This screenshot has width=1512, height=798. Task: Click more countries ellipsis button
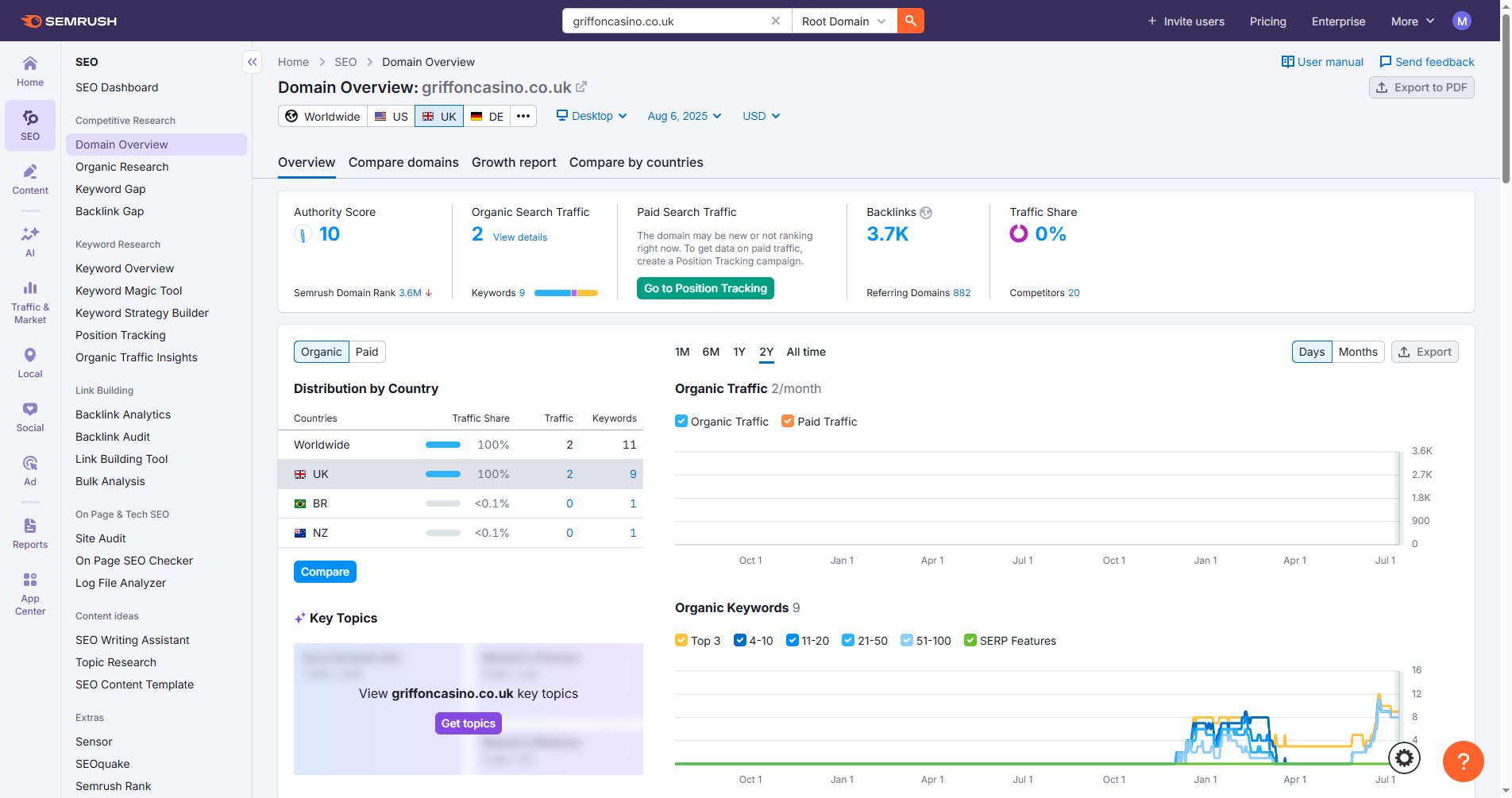pyautogui.click(x=523, y=116)
